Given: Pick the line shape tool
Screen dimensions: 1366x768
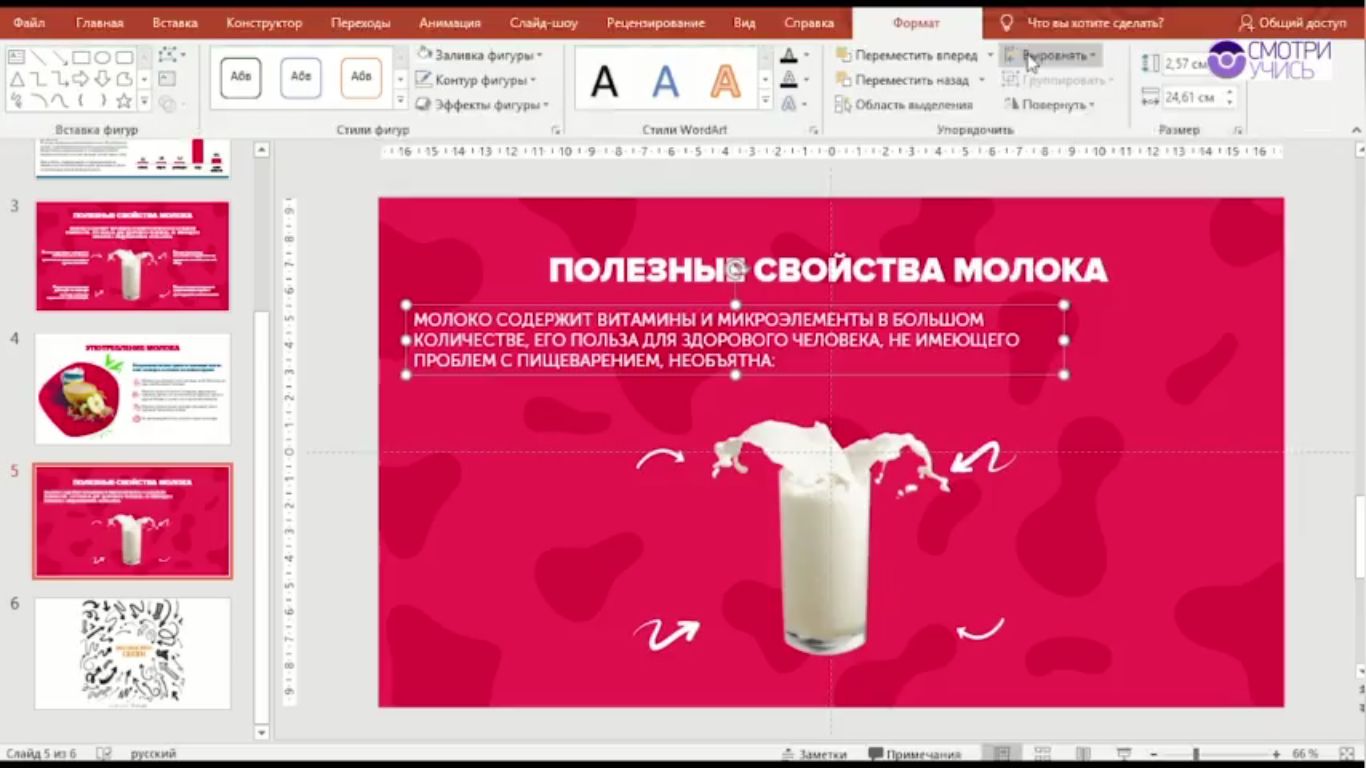Looking at the screenshot, I should [x=38, y=57].
